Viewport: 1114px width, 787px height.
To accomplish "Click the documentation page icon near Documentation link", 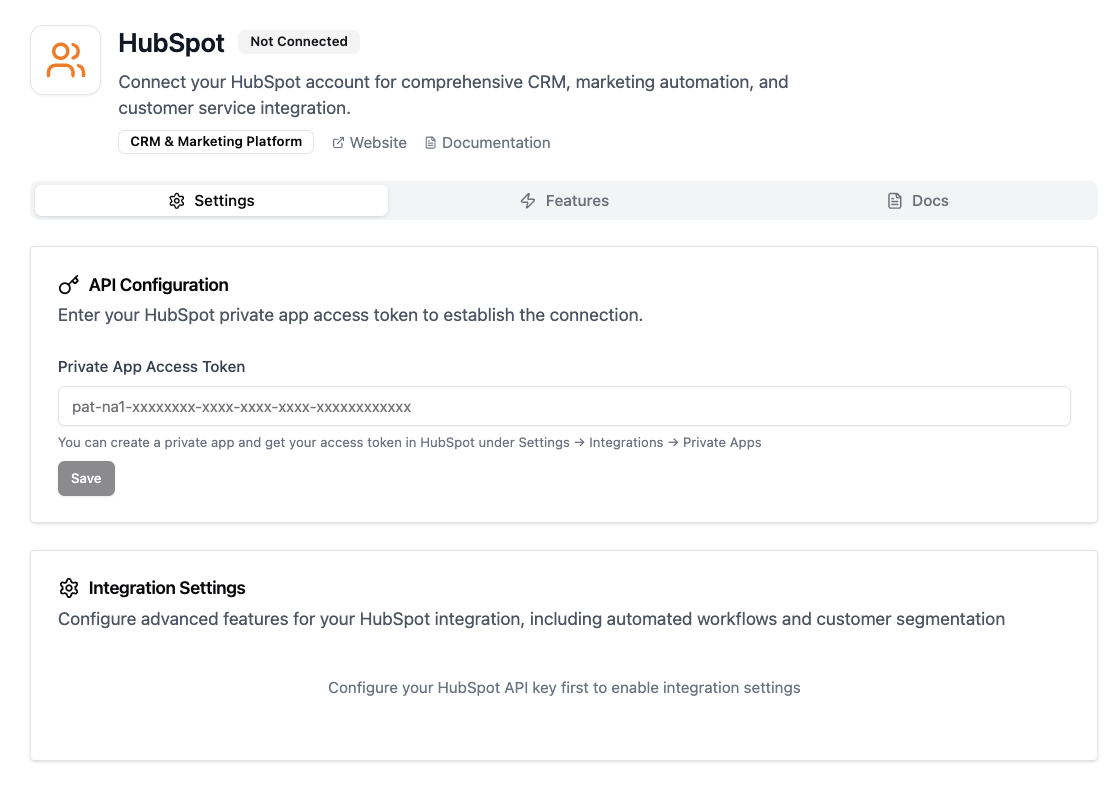I will tap(430, 142).
